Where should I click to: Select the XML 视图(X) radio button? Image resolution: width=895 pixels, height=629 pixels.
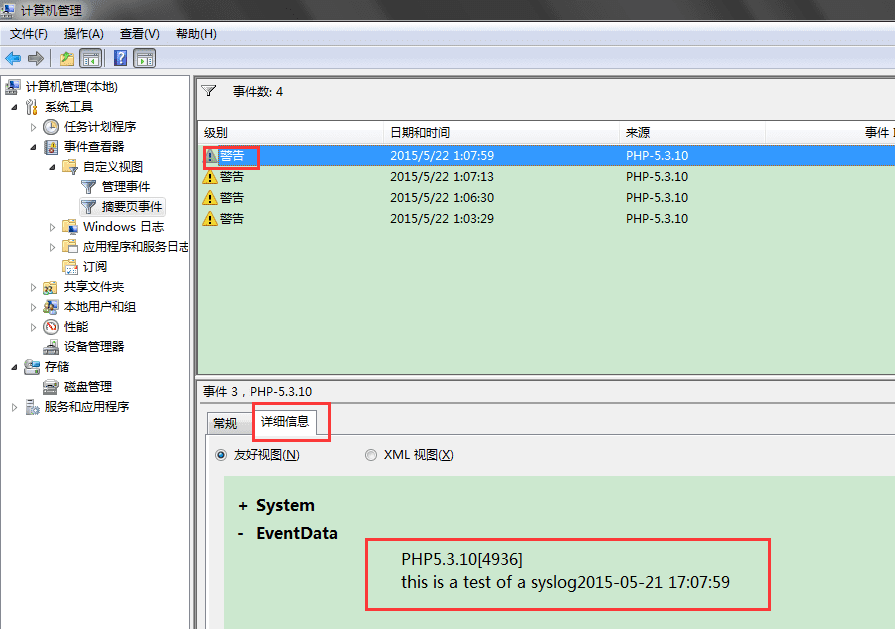(371, 455)
